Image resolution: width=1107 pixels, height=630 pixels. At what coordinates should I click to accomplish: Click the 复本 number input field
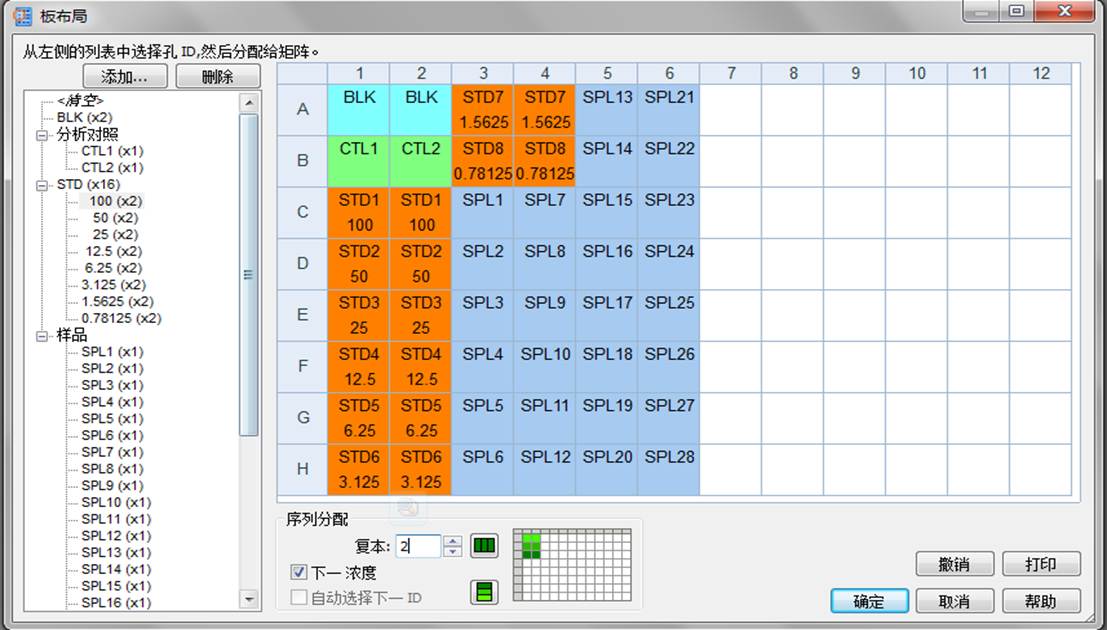pos(417,547)
